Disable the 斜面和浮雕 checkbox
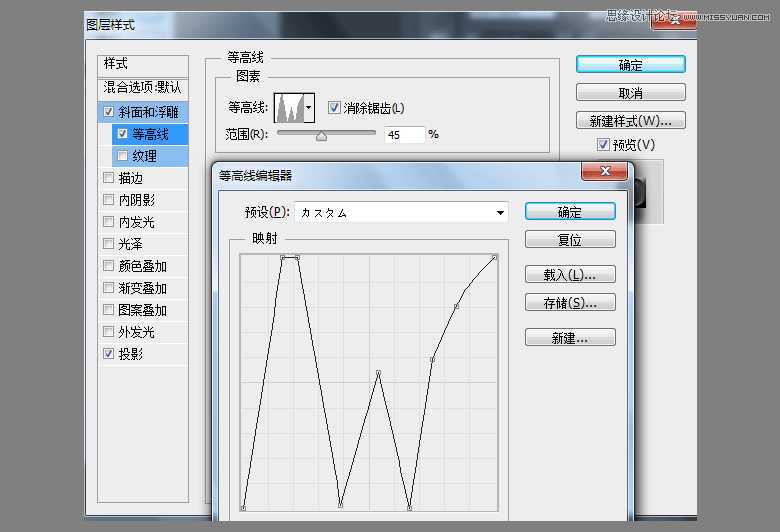The width and height of the screenshot is (780, 532). [x=108, y=112]
